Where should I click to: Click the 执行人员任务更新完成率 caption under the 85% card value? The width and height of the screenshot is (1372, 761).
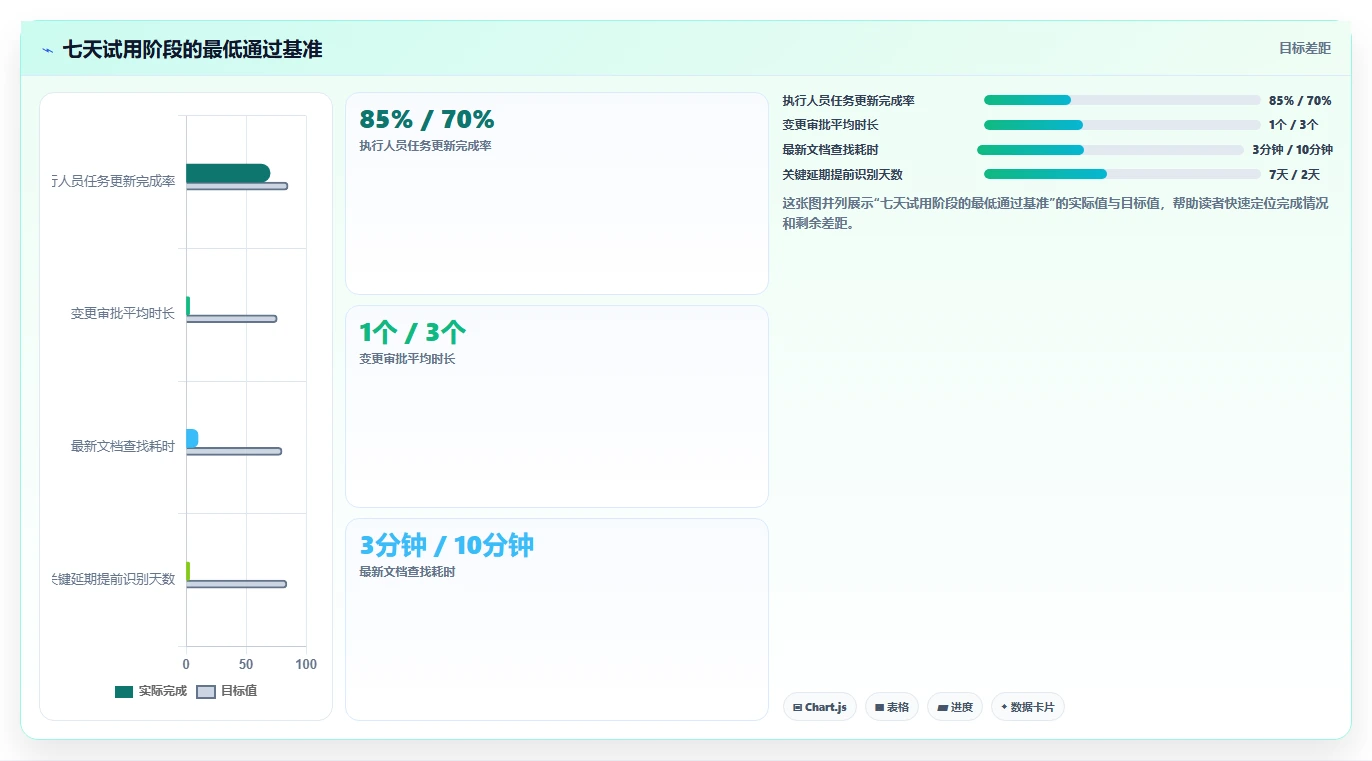click(426, 146)
